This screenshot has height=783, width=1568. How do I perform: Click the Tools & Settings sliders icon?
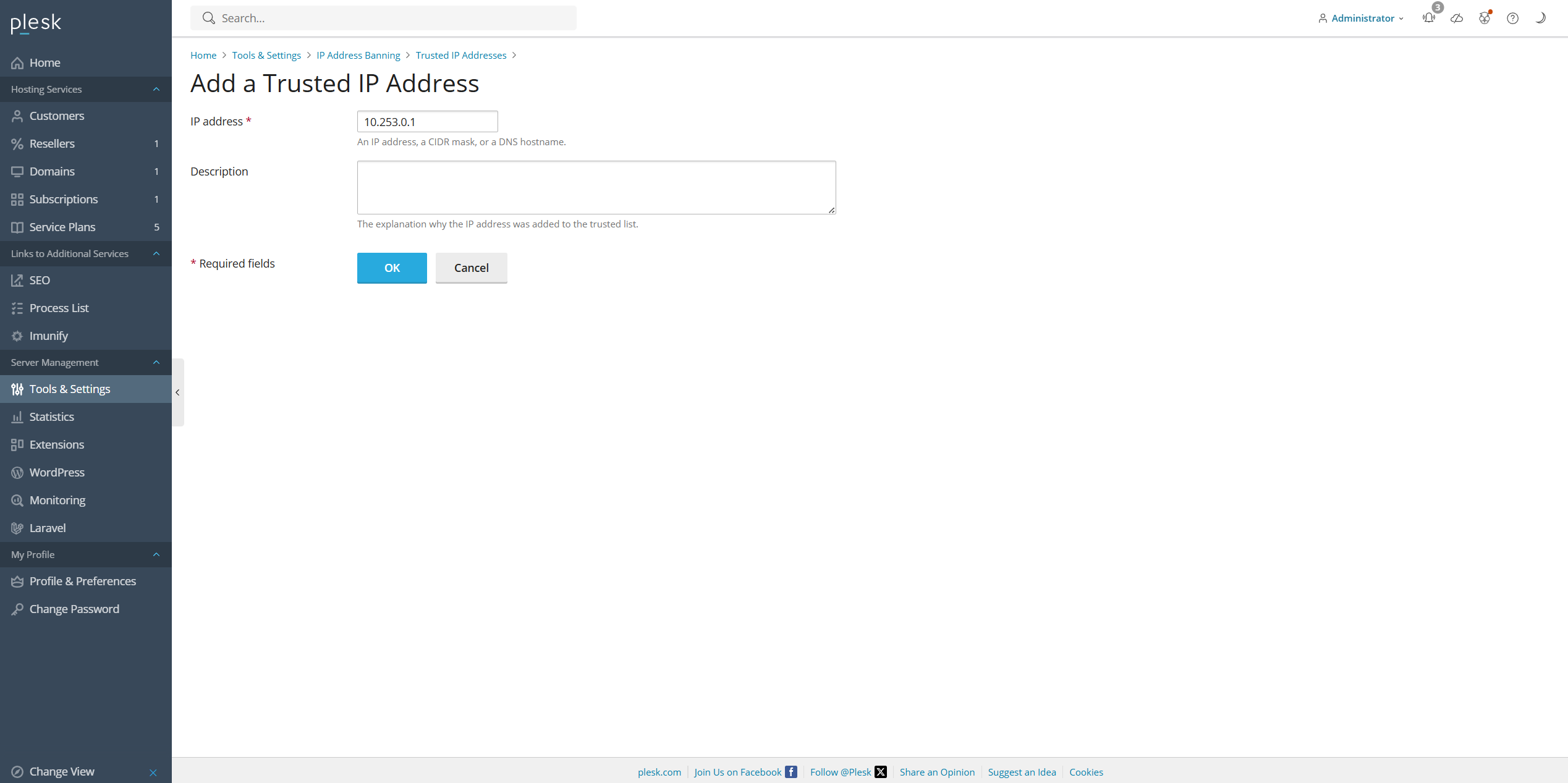17,389
